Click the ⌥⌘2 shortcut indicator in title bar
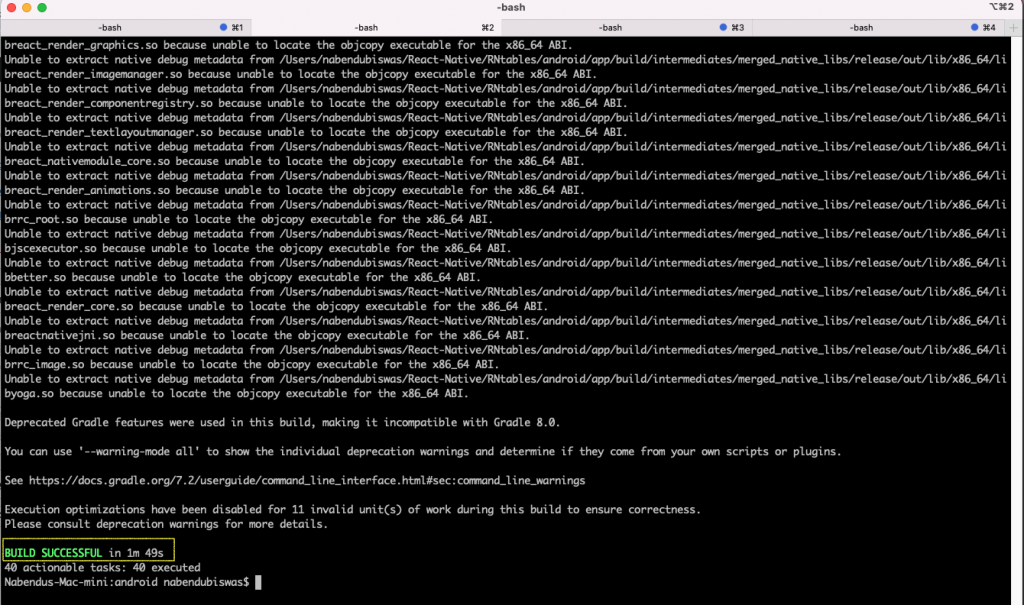The width and height of the screenshot is (1024, 605). [1002, 8]
